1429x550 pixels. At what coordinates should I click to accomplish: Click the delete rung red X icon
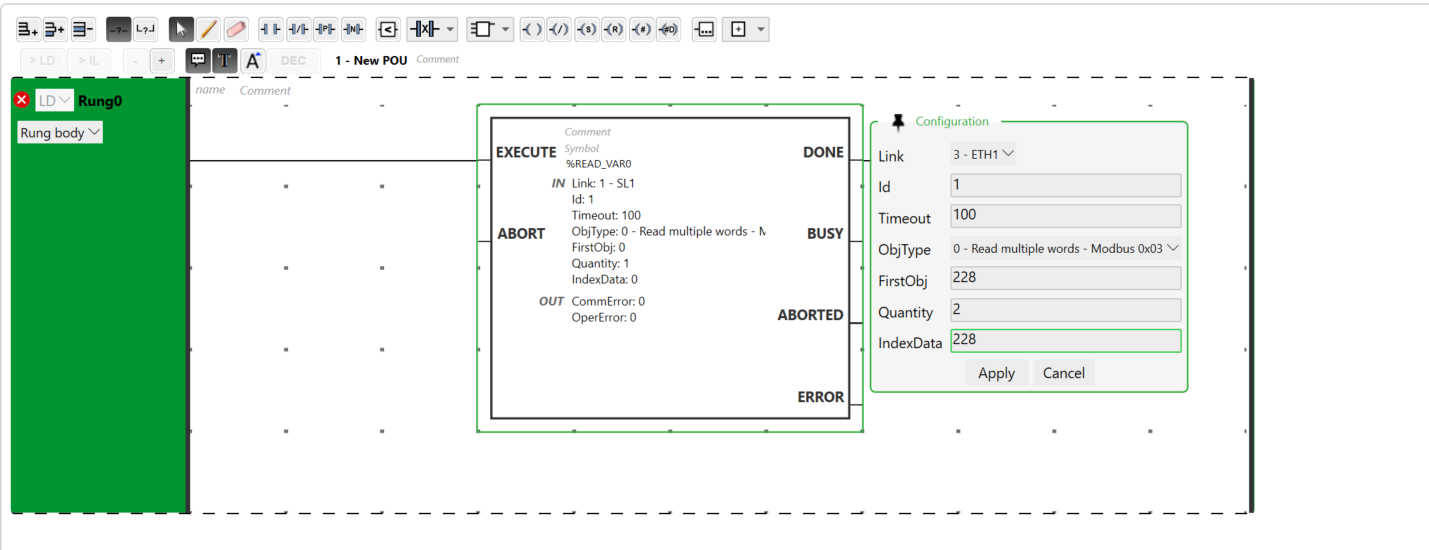pyautogui.click(x=22, y=100)
